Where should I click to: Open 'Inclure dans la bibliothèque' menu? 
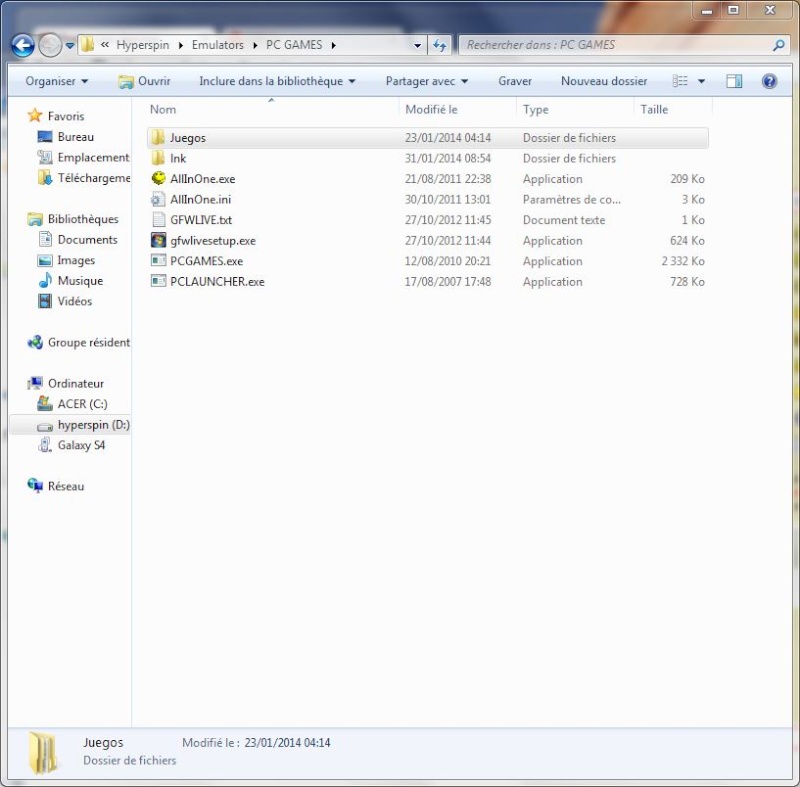coord(277,81)
